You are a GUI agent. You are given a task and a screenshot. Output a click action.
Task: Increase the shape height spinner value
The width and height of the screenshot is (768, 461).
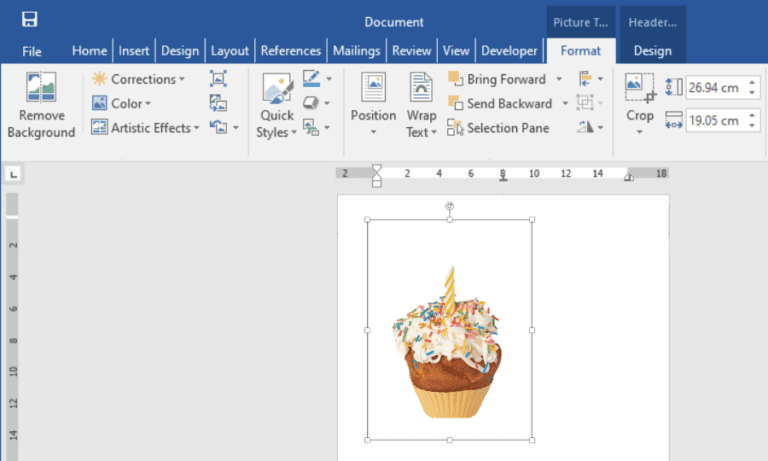[752, 83]
